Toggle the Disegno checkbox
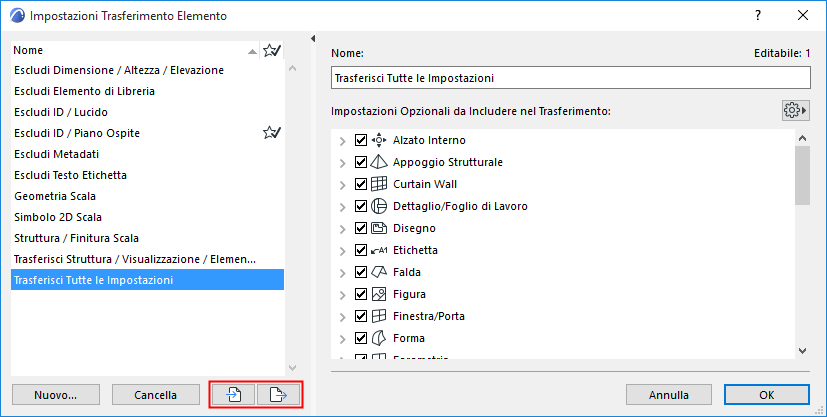 (x=361, y=228)
